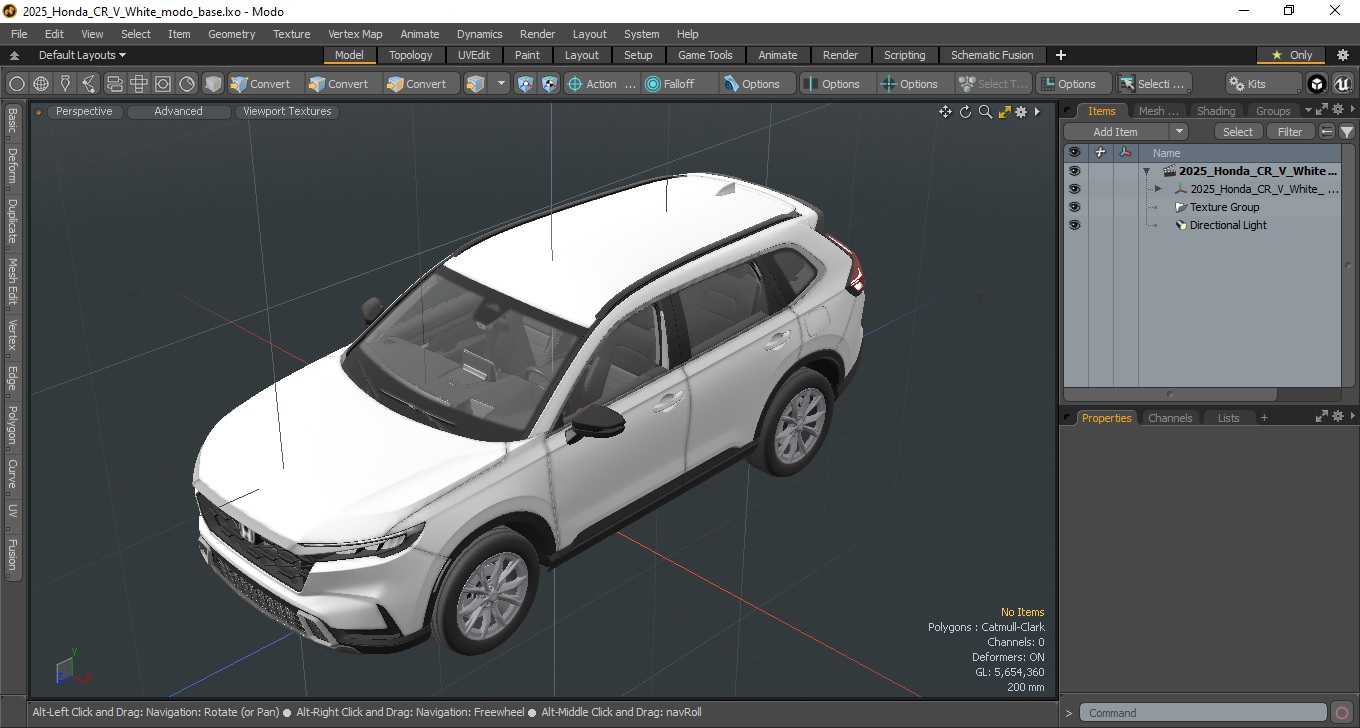Click the Options button beside Falloff

click(758, 84)
